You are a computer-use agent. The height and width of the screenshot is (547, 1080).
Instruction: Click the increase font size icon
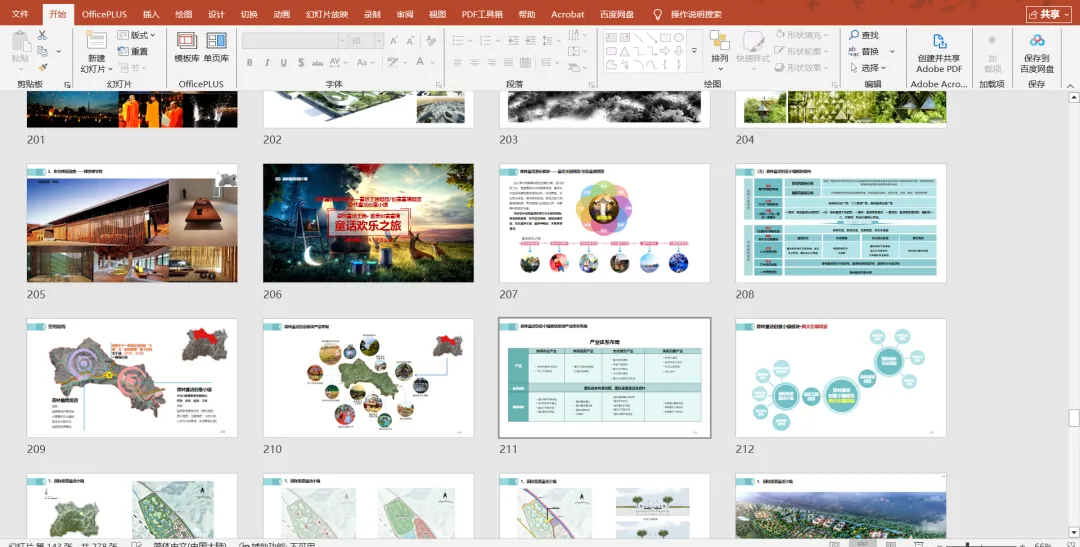click(x=394, y=41)
